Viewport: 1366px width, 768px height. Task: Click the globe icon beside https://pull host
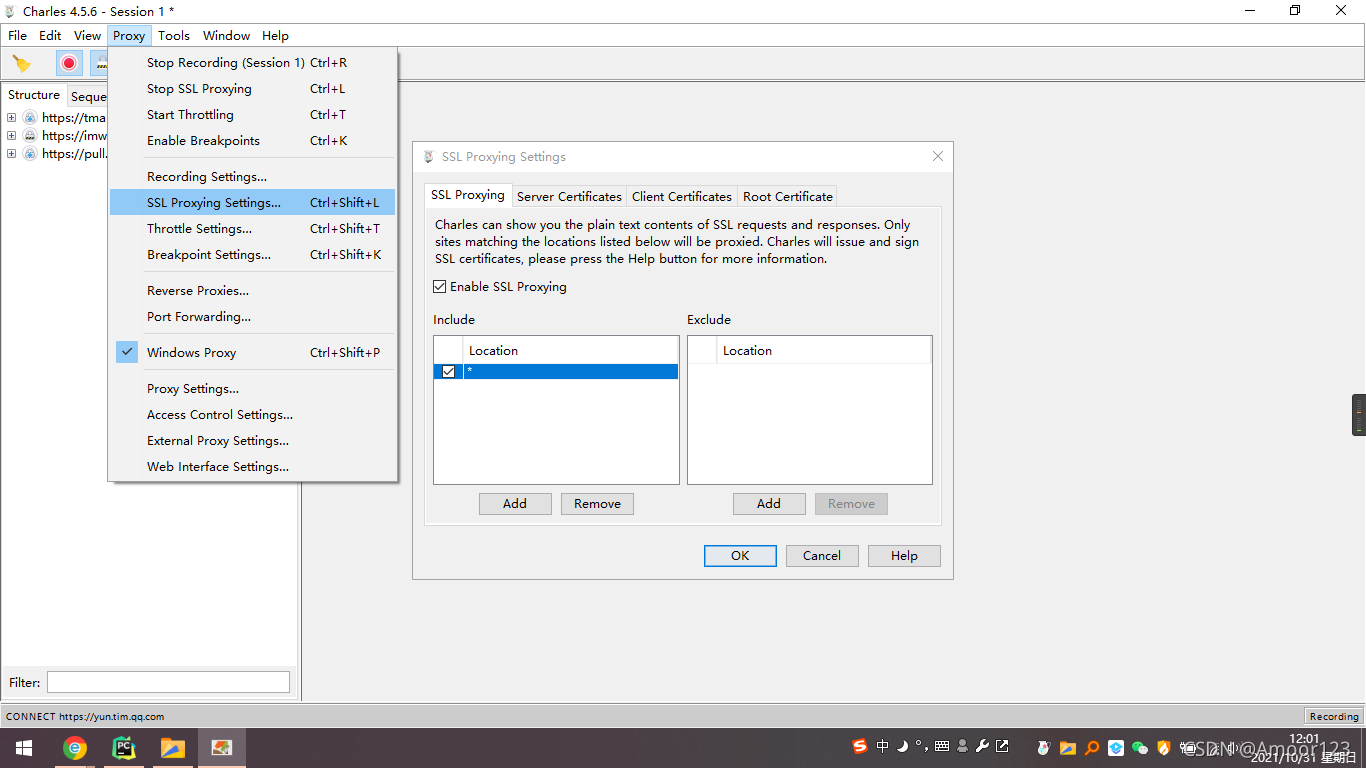[30, 153]
